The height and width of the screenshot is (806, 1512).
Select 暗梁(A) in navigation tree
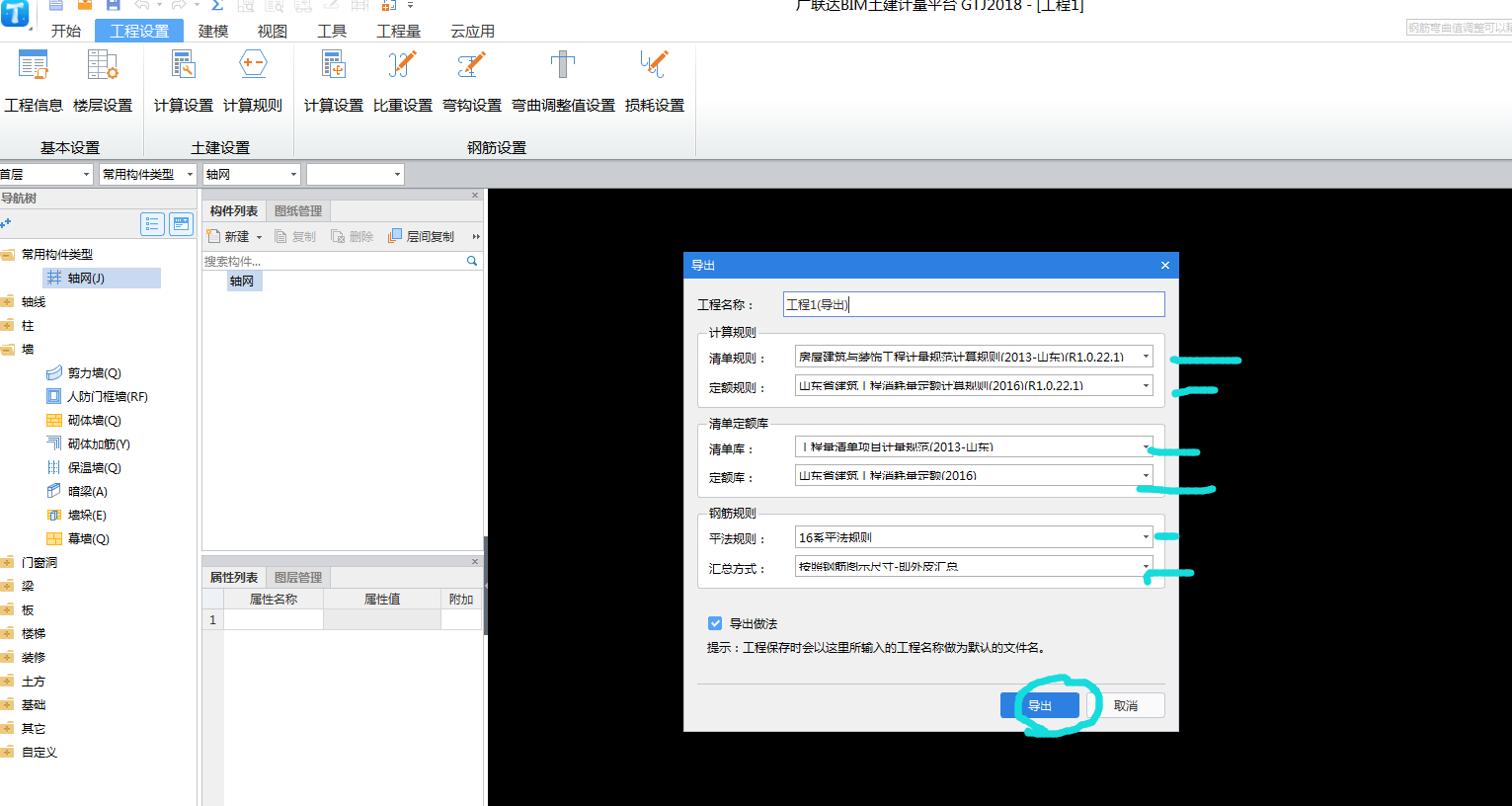77,491
